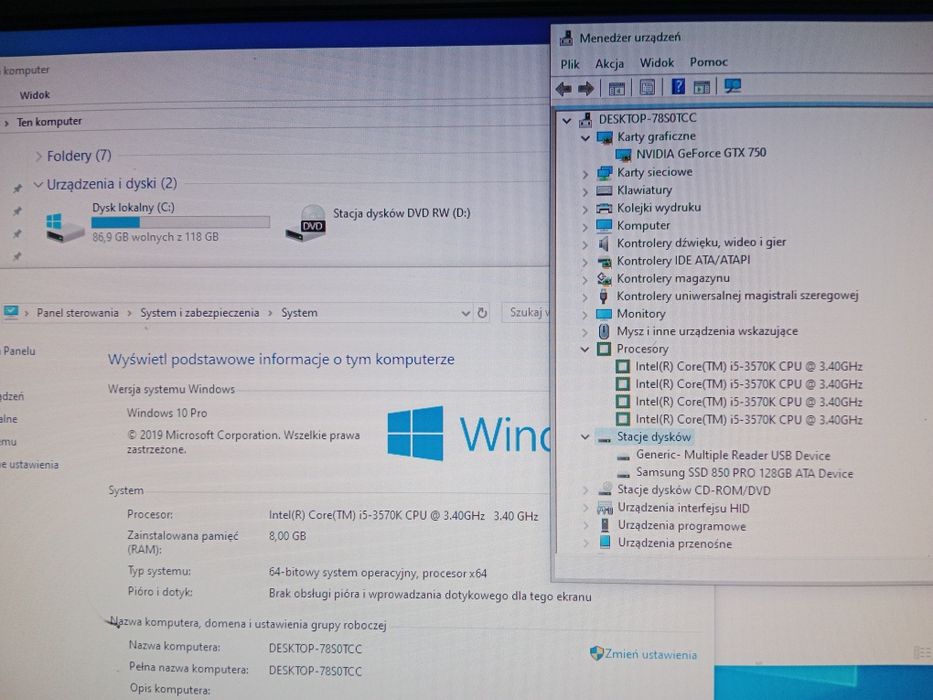Click the refresh icon in System address bar
The height and width of the screenshot is (700, 933).
pyautogui.click(x=482, y=312)
